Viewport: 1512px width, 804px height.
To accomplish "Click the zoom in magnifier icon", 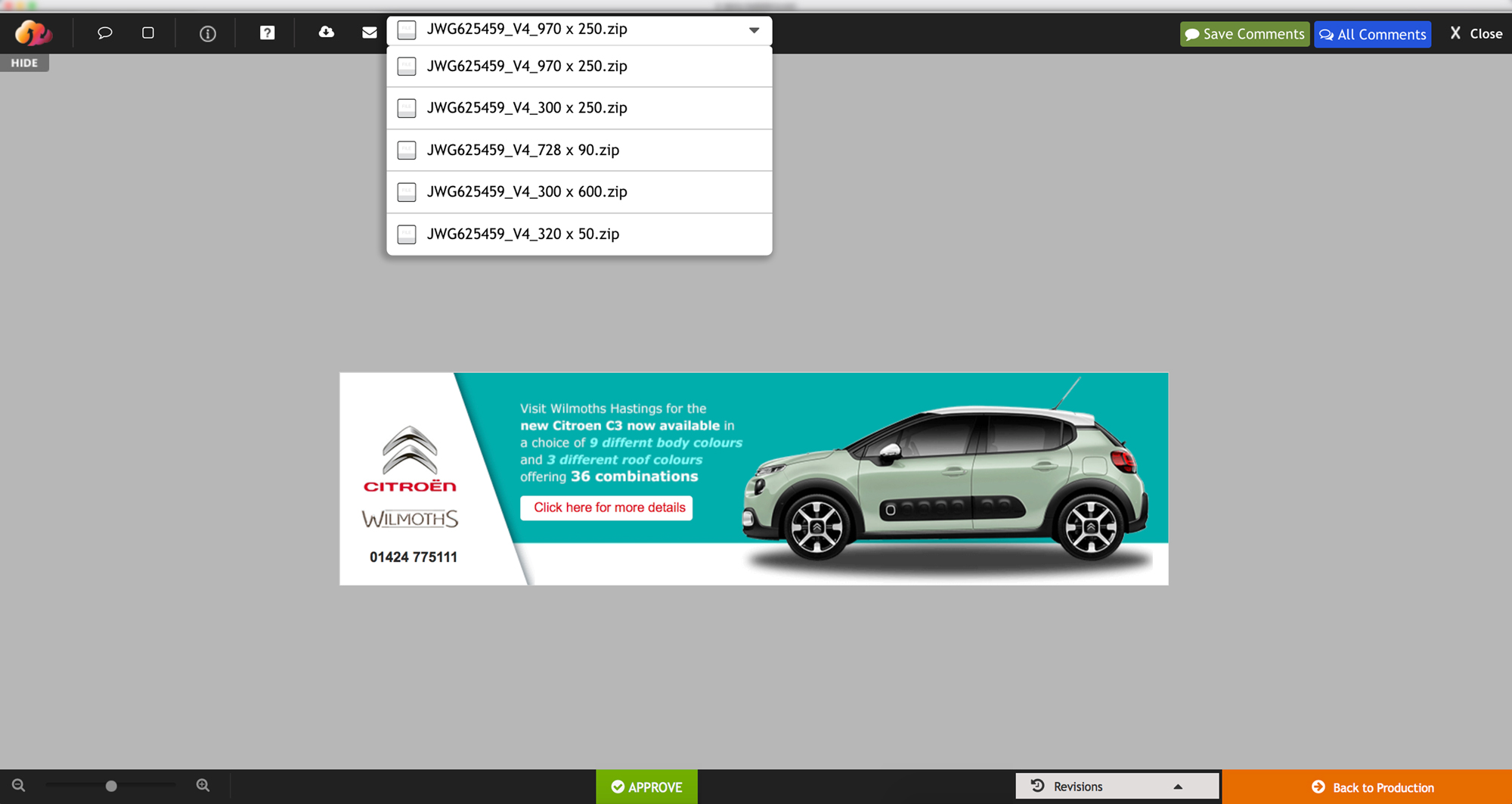I will pyautogui.click(x=203, y=786).
